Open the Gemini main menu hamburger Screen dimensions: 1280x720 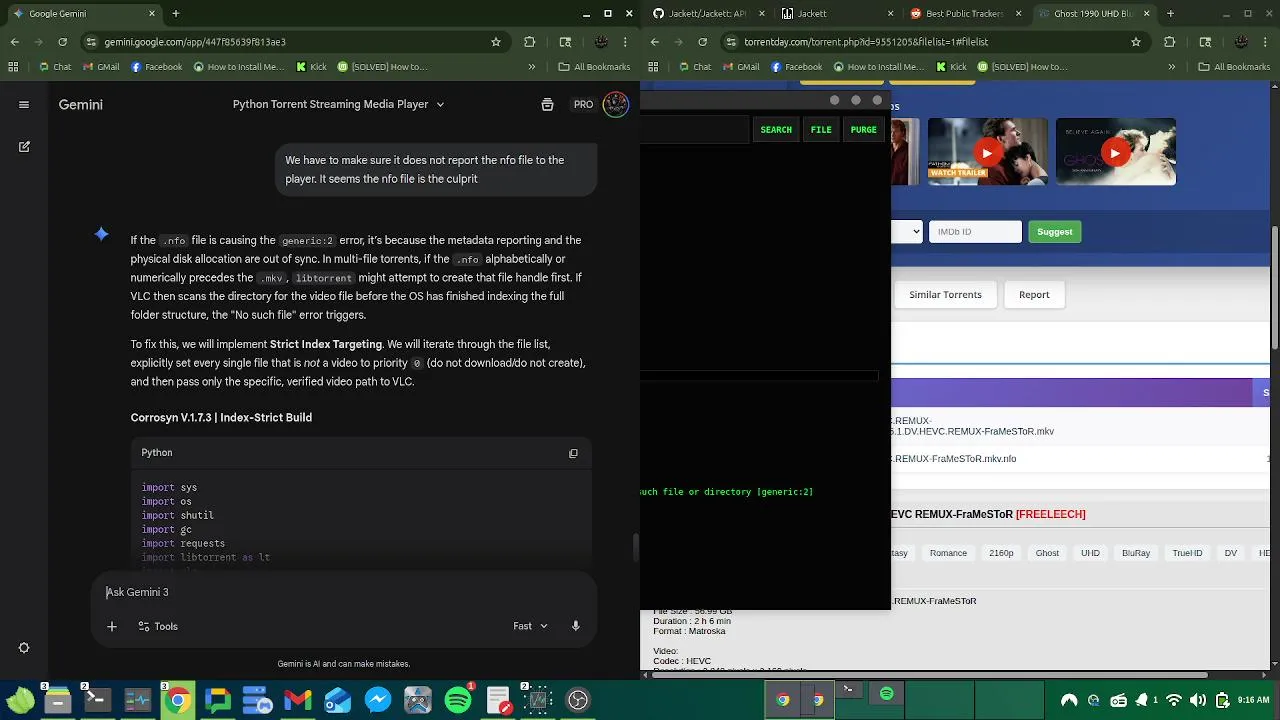point(24,104)
